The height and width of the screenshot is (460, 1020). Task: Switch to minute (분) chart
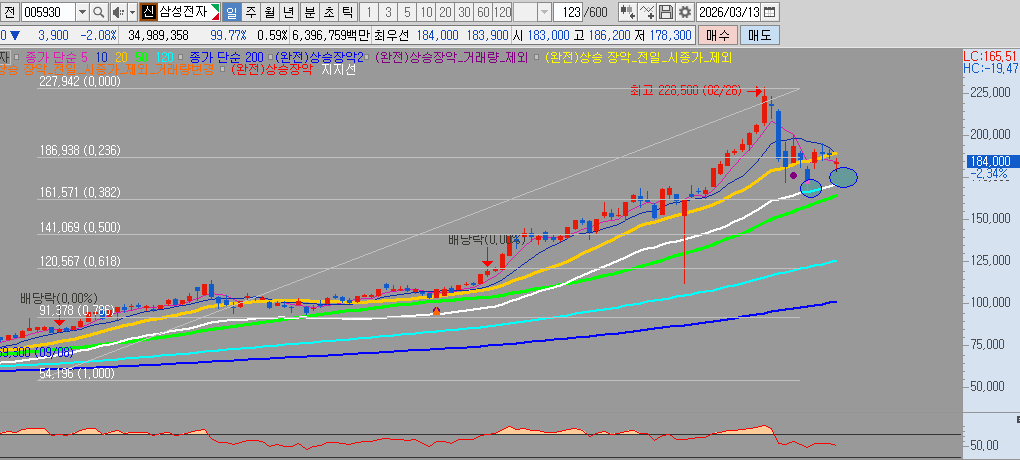tap(310, 12)
